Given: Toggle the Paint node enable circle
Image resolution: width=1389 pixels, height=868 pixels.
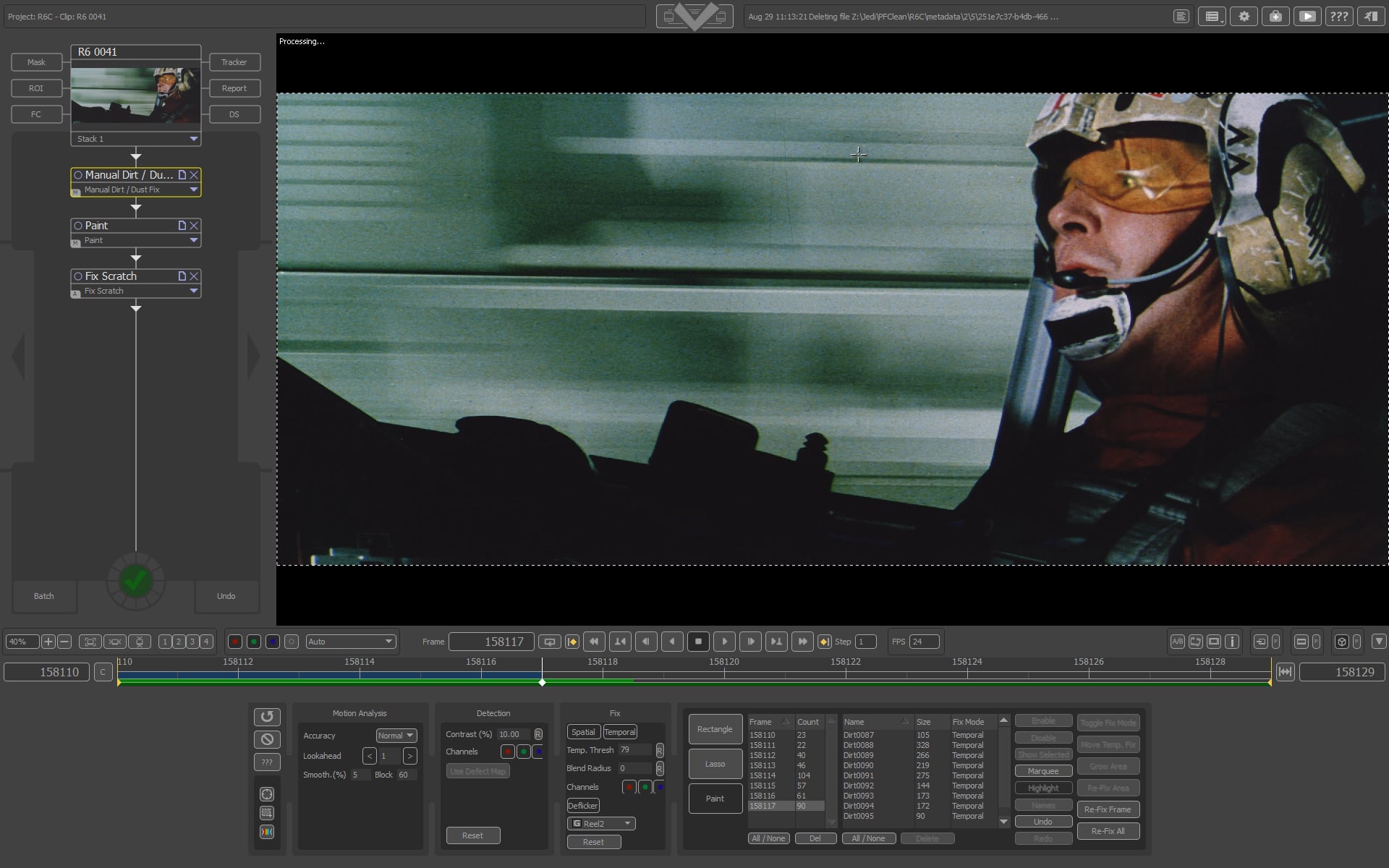Looking at the screenshot, I should [78, 226].
